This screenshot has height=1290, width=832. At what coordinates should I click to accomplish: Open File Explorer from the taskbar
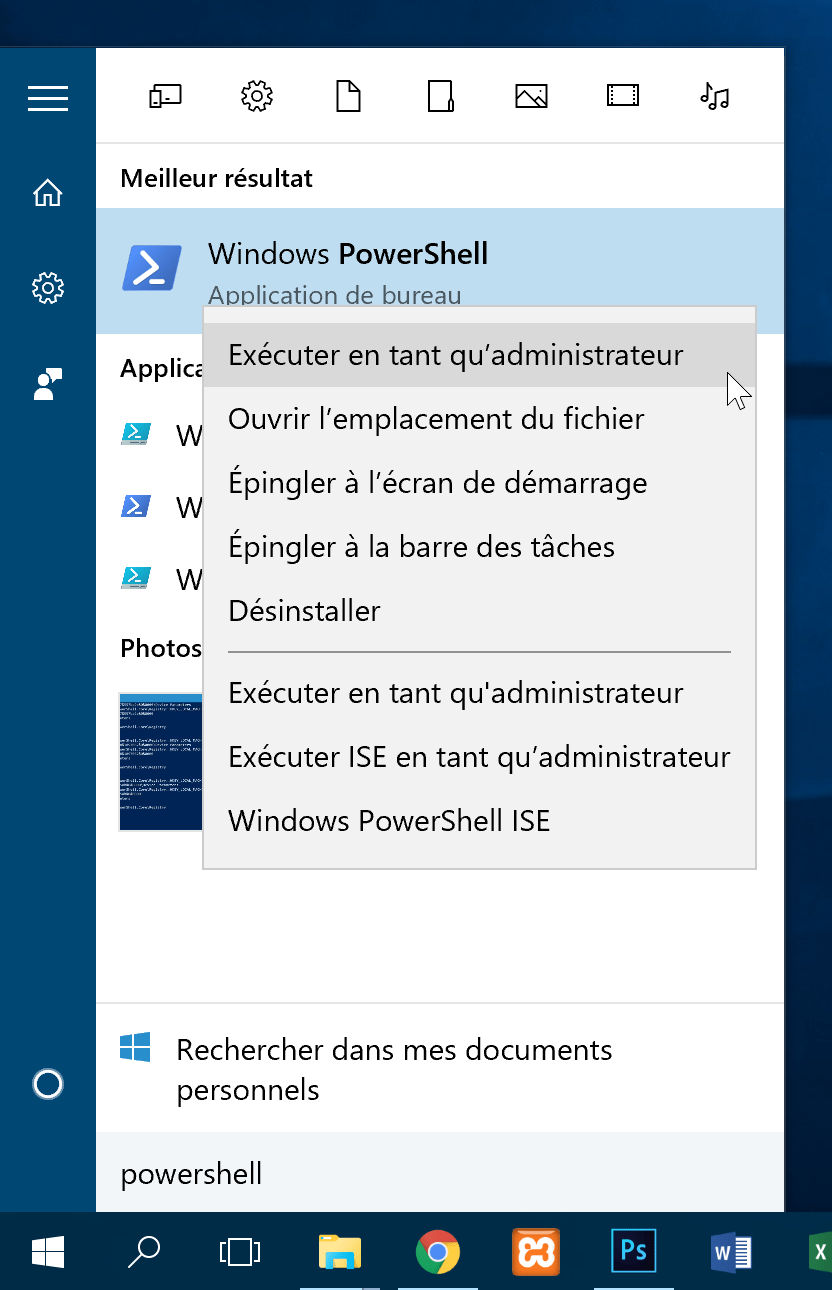click(x=340, y=1251)
